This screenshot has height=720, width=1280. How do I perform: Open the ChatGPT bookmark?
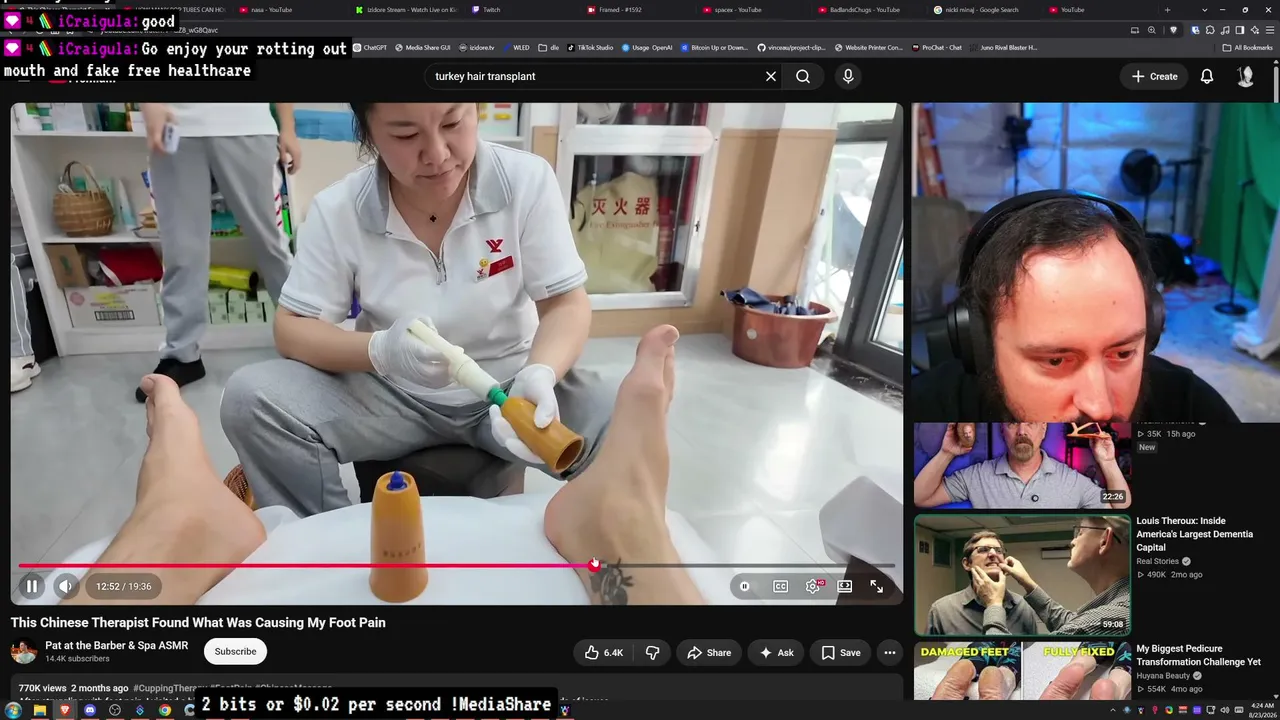(370, 47)
